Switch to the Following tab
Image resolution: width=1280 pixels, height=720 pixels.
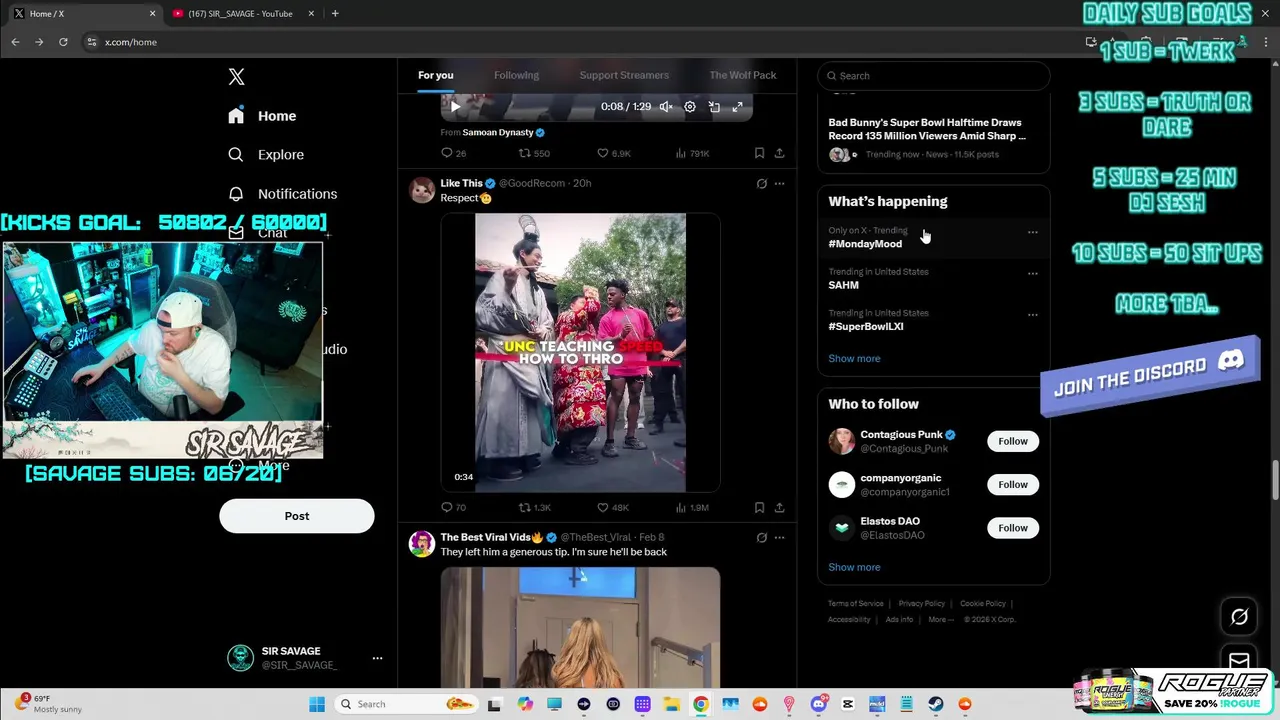point(516,75)
